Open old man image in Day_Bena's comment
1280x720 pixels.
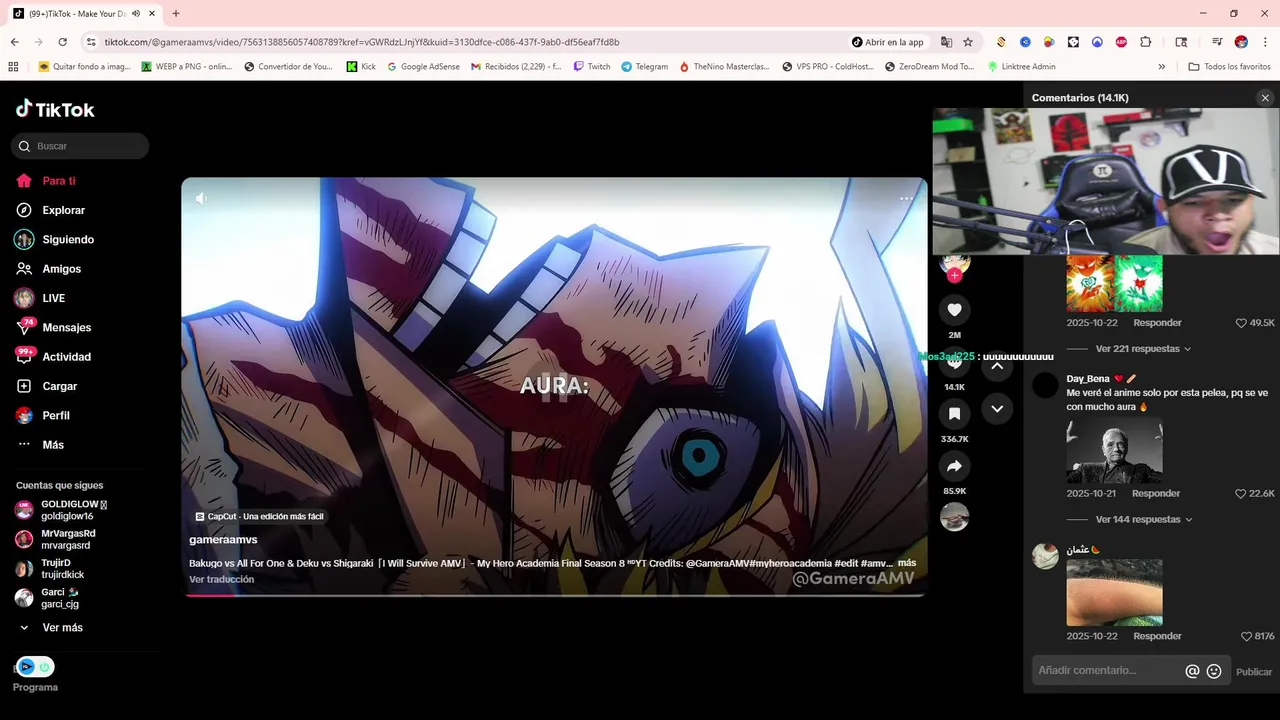[x=1114, y=451]
